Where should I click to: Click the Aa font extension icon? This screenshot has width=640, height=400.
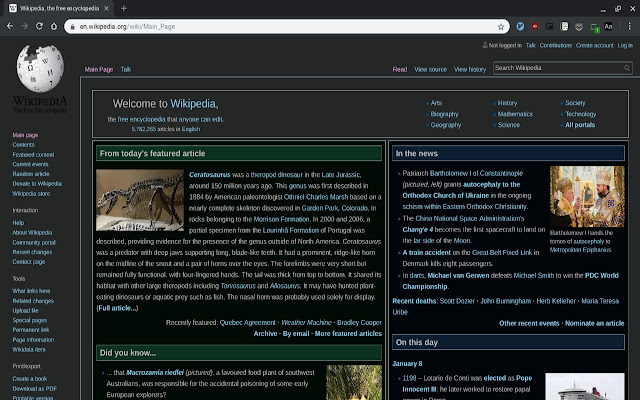point(608,27)
